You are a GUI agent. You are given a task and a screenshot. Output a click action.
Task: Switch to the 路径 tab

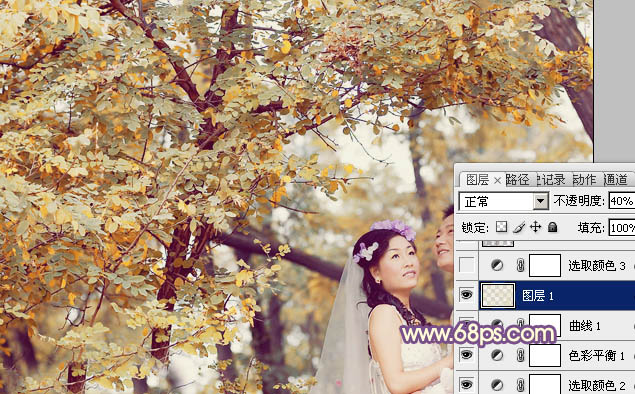tap(517, 179)
